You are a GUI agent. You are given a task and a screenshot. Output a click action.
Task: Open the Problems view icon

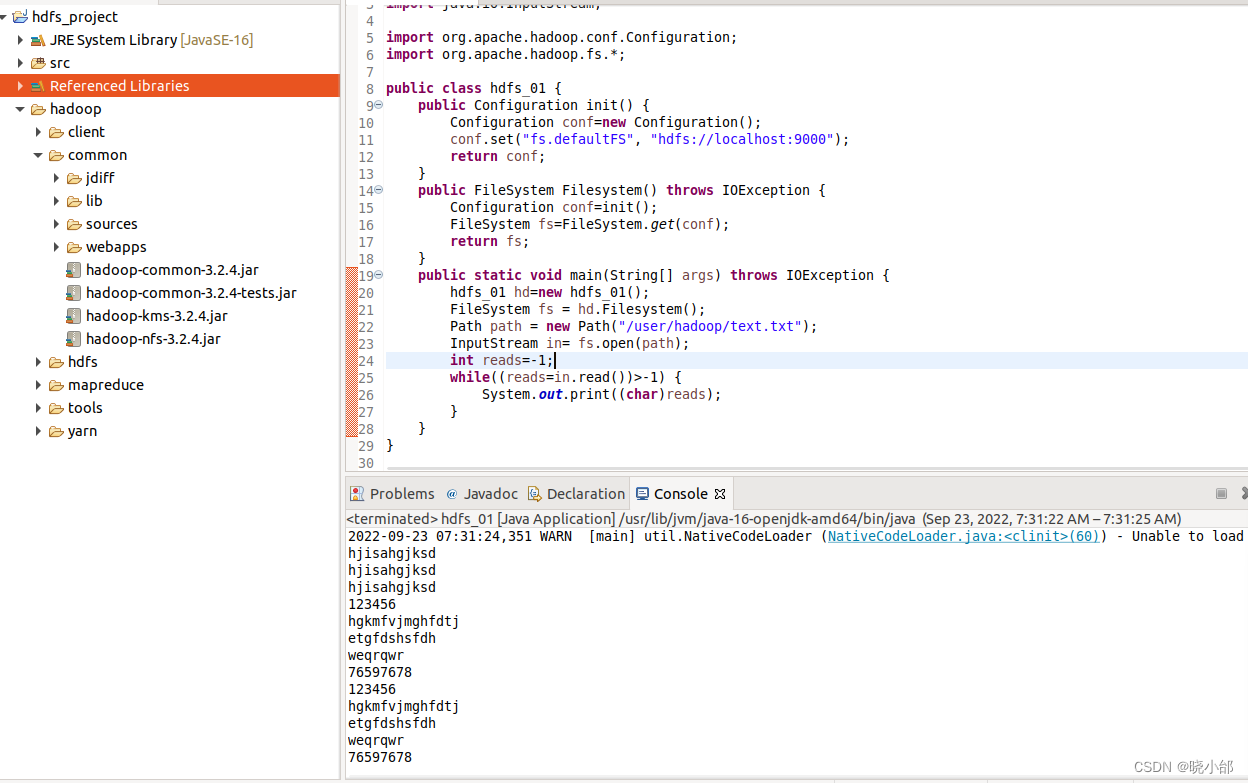coord(357,493)
